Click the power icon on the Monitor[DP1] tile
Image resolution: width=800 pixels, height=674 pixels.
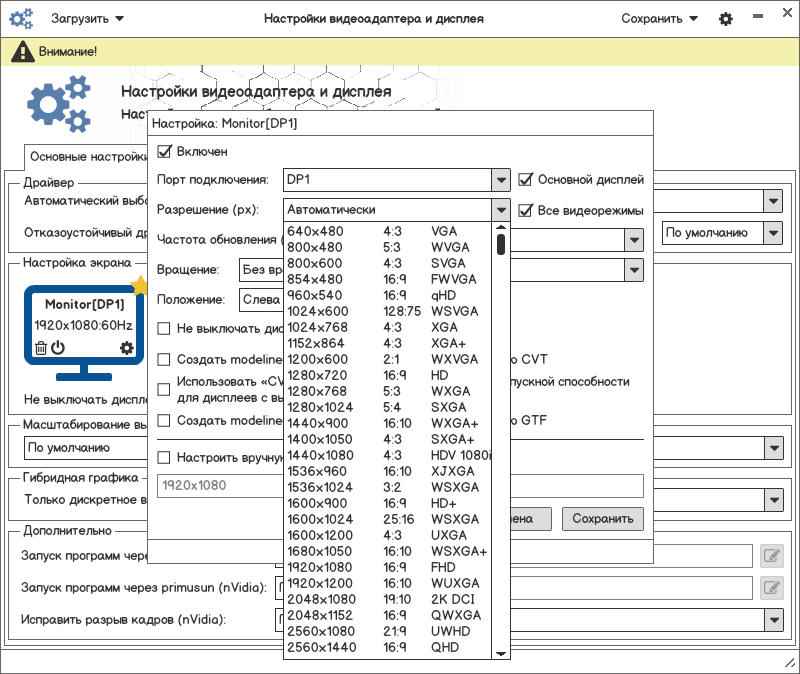tap(58, 348)
